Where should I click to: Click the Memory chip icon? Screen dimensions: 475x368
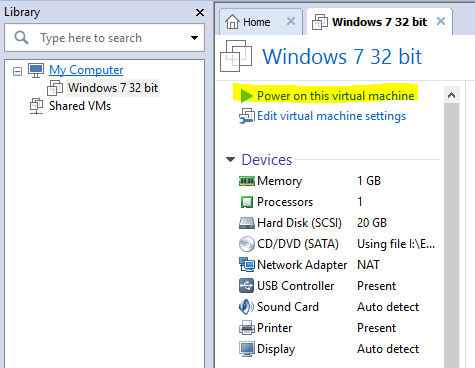tap(247, 181)
